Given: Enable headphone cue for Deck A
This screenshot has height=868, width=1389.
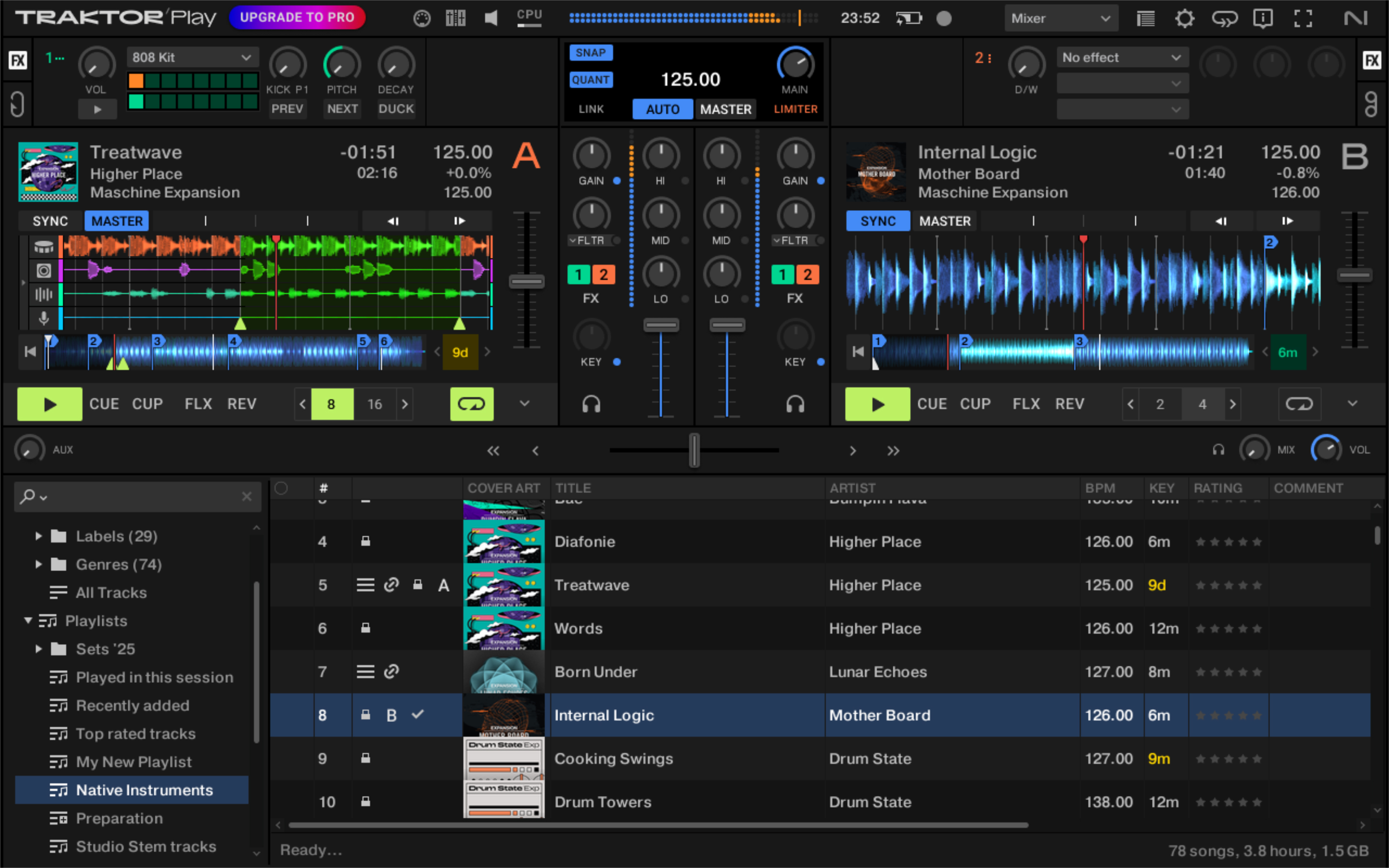Looking at the screenshot, I should click(591, 404).
